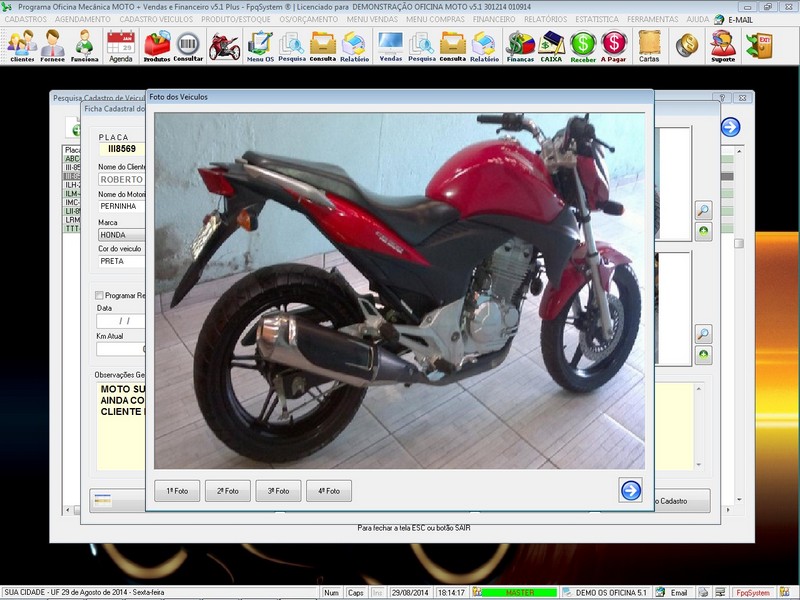
Task: Open the AGENDAMENTO menu
Action: [x=83, y=19]
